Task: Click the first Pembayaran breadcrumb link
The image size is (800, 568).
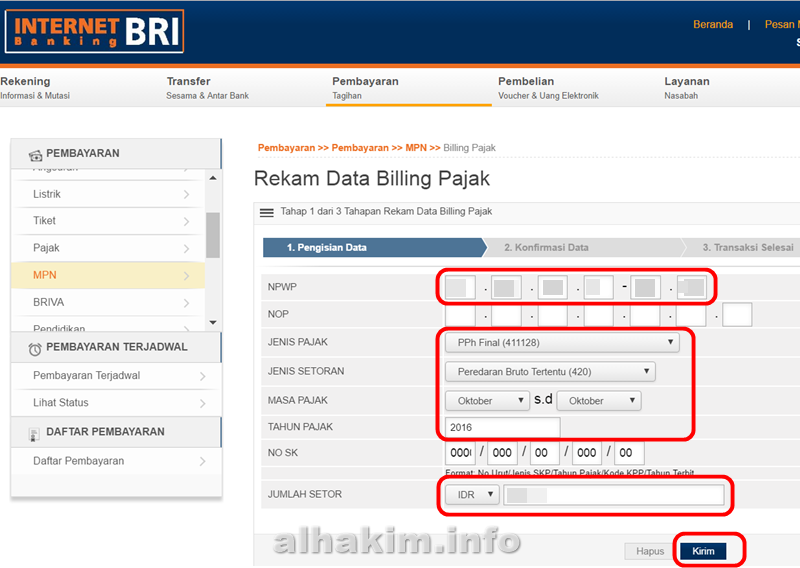Action: click(x=286, y=148)
